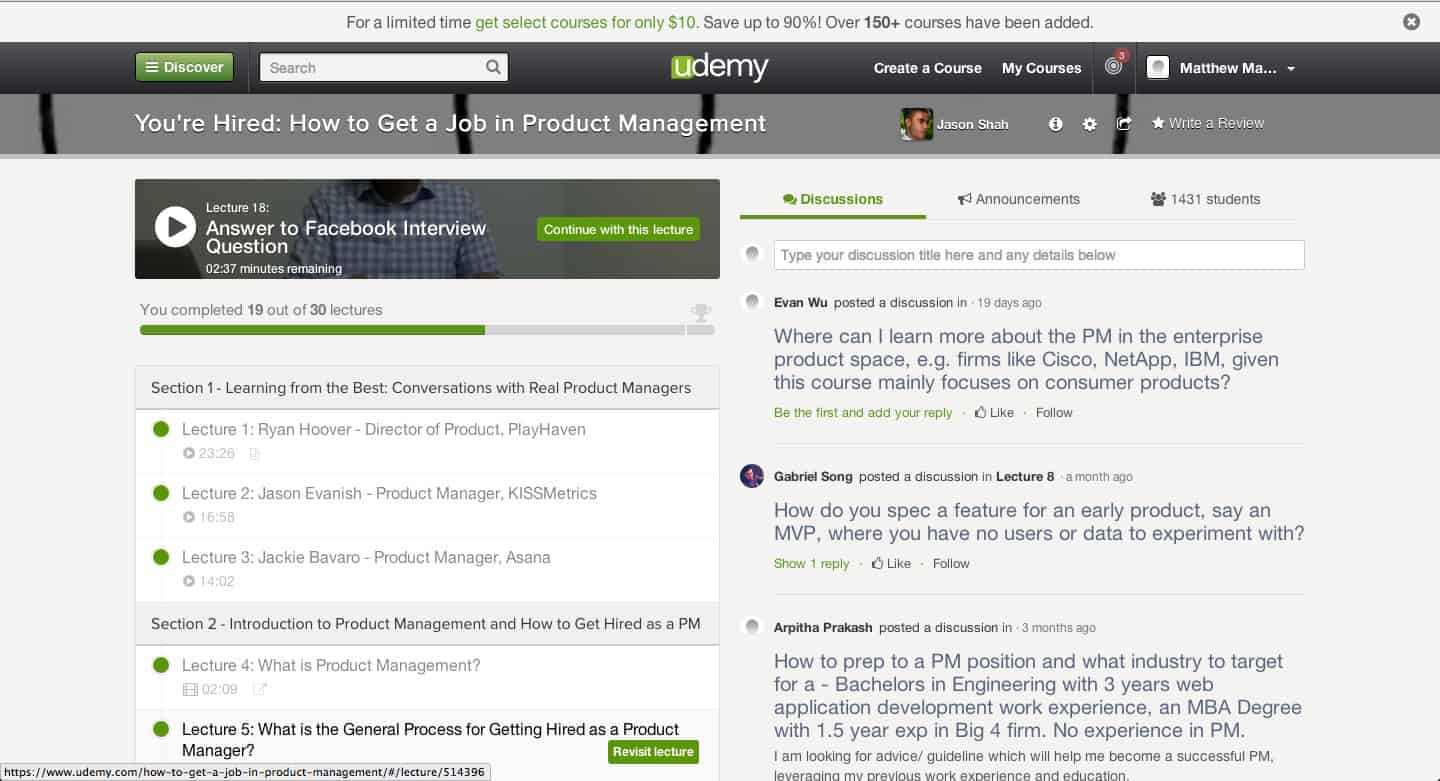
Task: Click the discussion title input field
Action: coord(1039,255)
